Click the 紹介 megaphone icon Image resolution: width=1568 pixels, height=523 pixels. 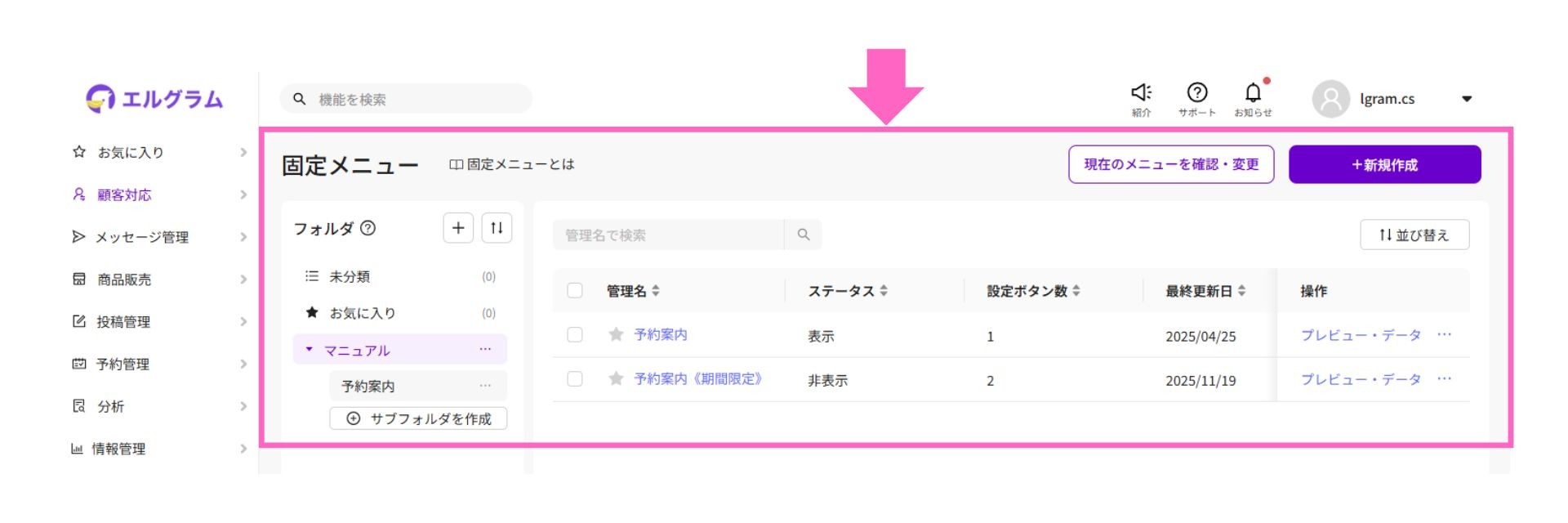coord(1141,93)
